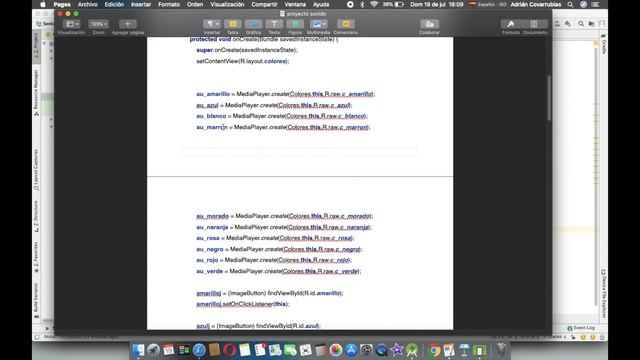Click the date and time display
The width and height of the screenshot is (640, 360).
click(x=437, y=4)
